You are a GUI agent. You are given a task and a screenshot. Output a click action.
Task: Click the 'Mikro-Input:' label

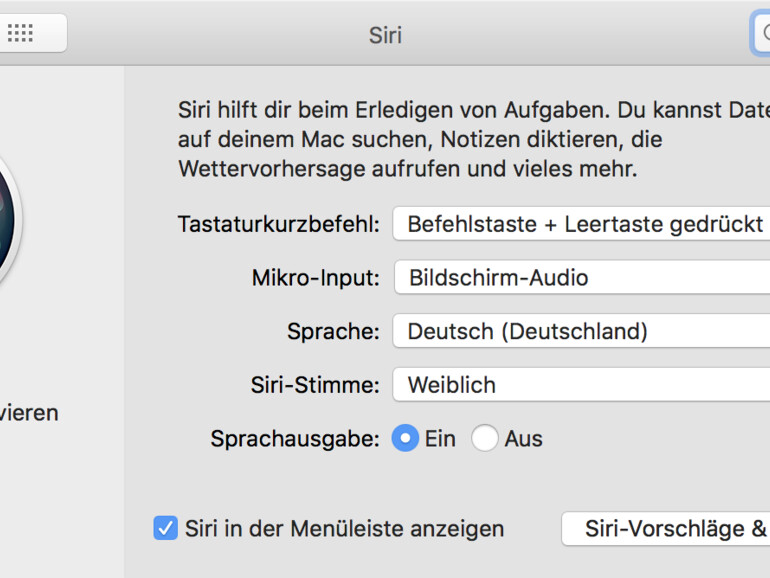[x=316, y=278]
